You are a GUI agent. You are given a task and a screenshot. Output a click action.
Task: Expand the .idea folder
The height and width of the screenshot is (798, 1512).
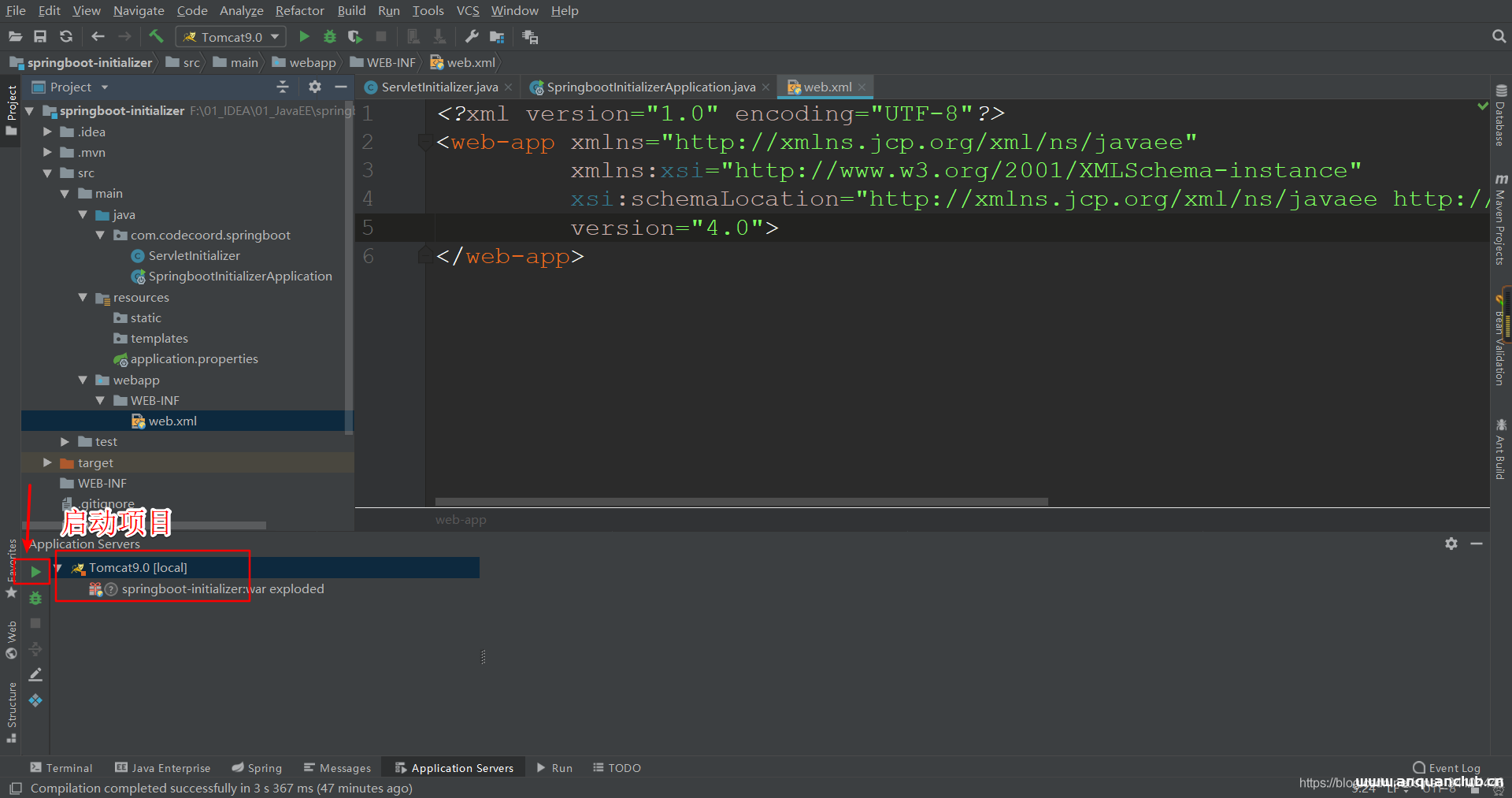[x=47, y=132]
